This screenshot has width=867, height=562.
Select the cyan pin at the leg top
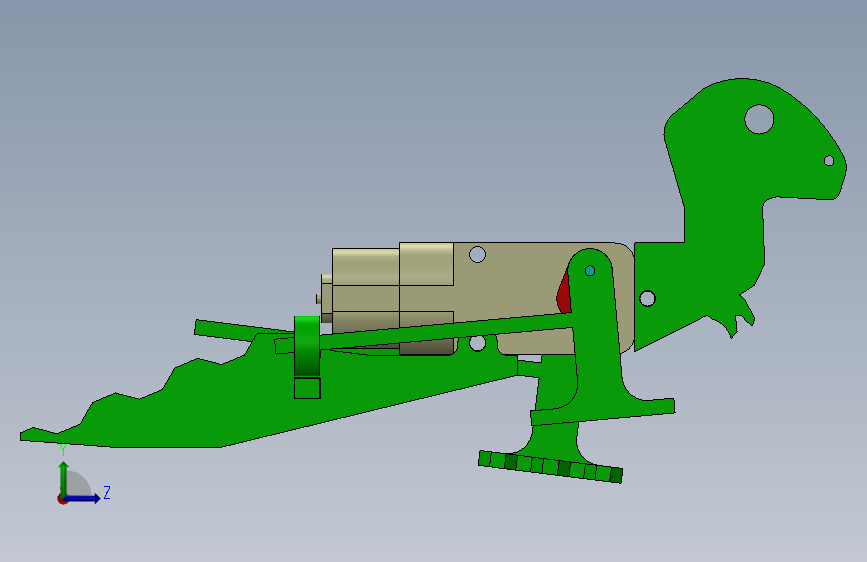pyautogui.click(x=589, y=270)
